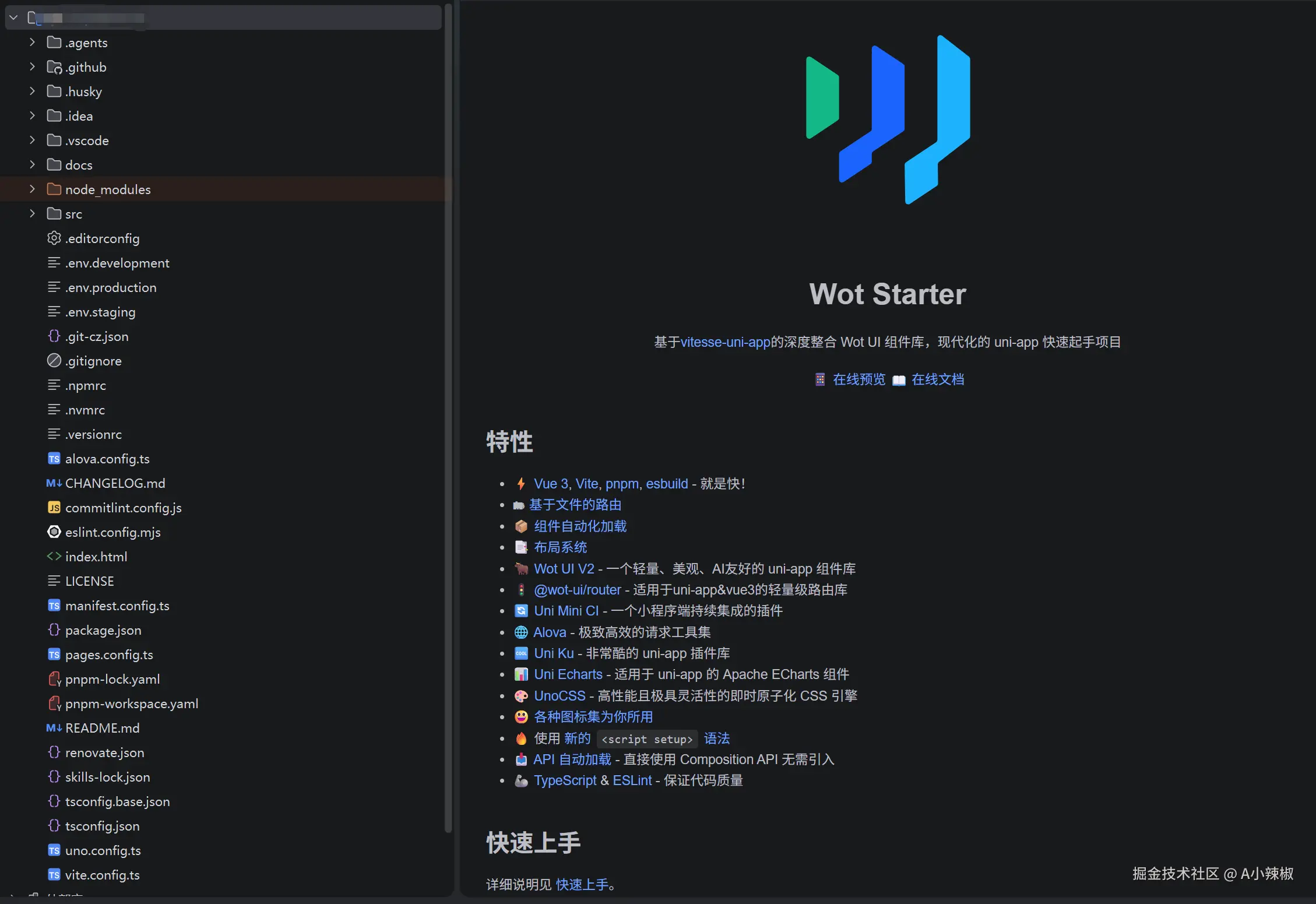Open the vitesse-uni-app link
This screenshot has width=1316, height=904.
[725, 342]
